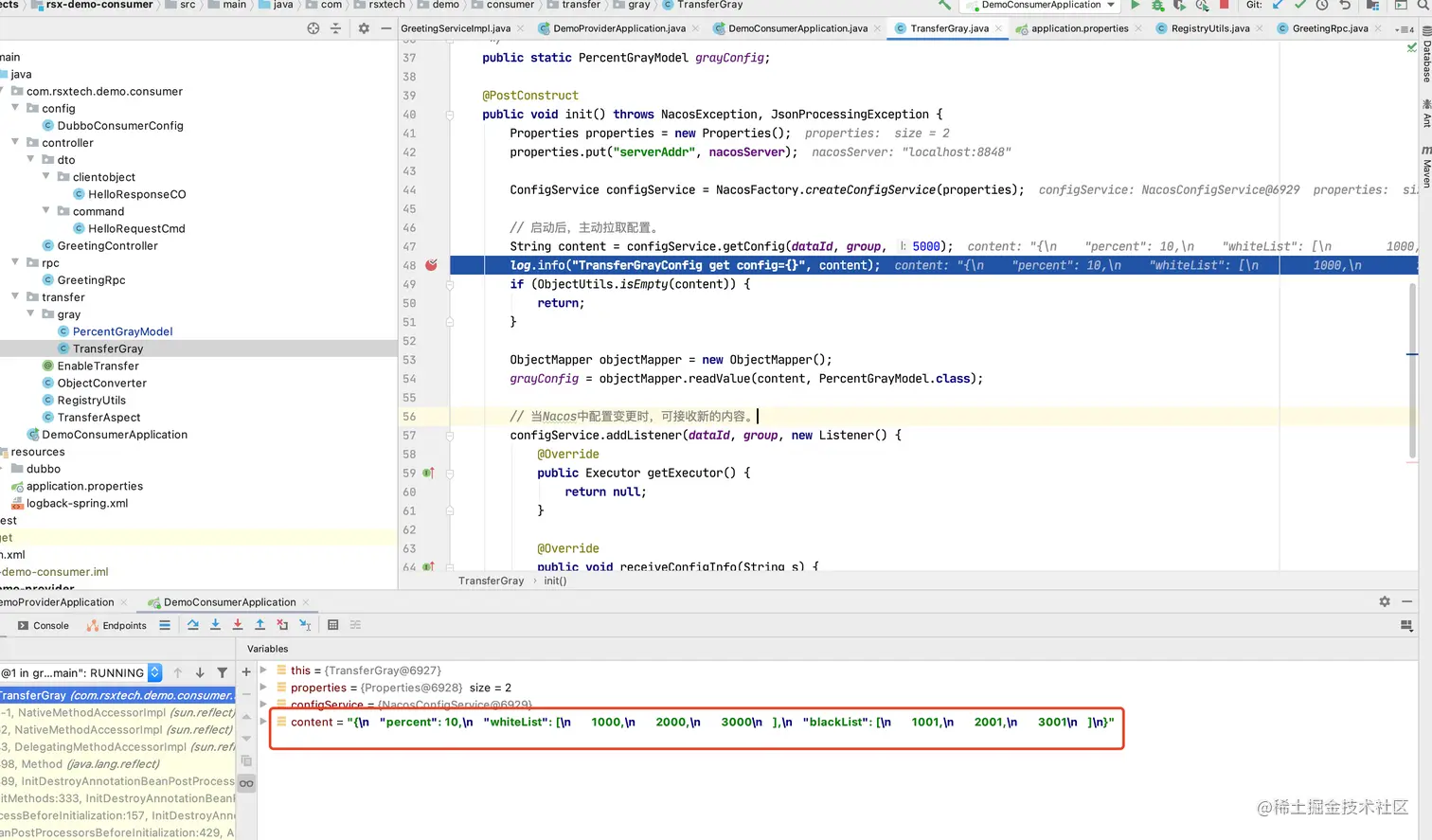Image resolution: width=1432 pixels, height=840 pixels.
Task: Open thread selector dropdown showing RUNNING
Action: click(x=154, y=672)
